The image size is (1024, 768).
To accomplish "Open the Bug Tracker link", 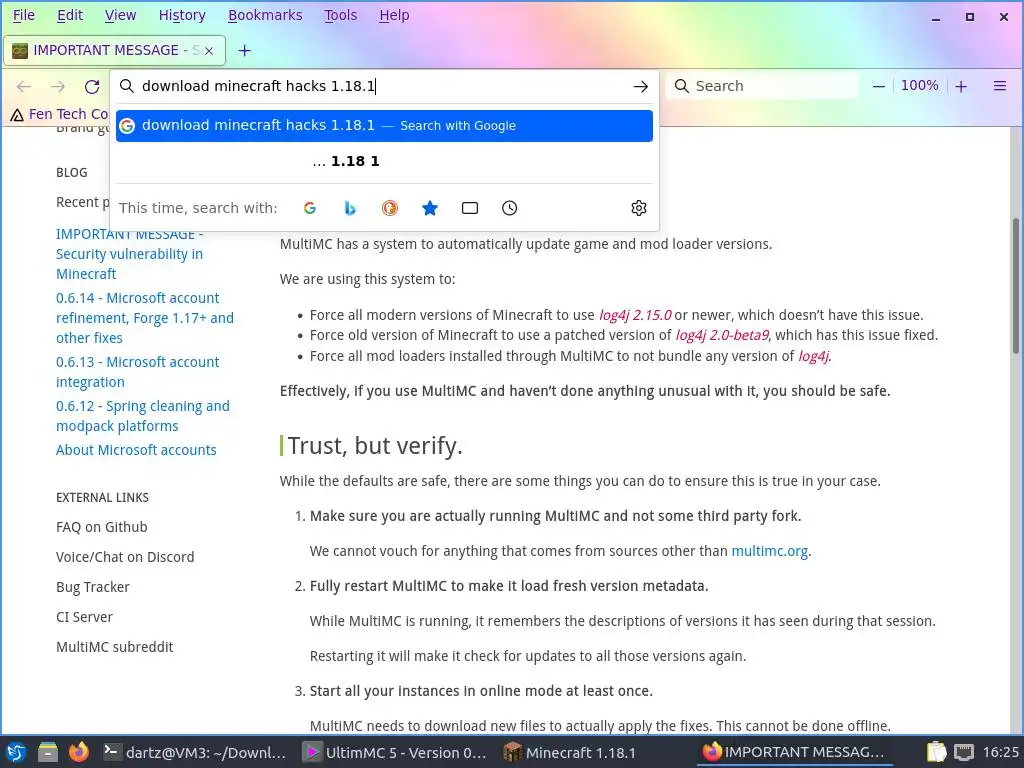I will click(93, 587).
